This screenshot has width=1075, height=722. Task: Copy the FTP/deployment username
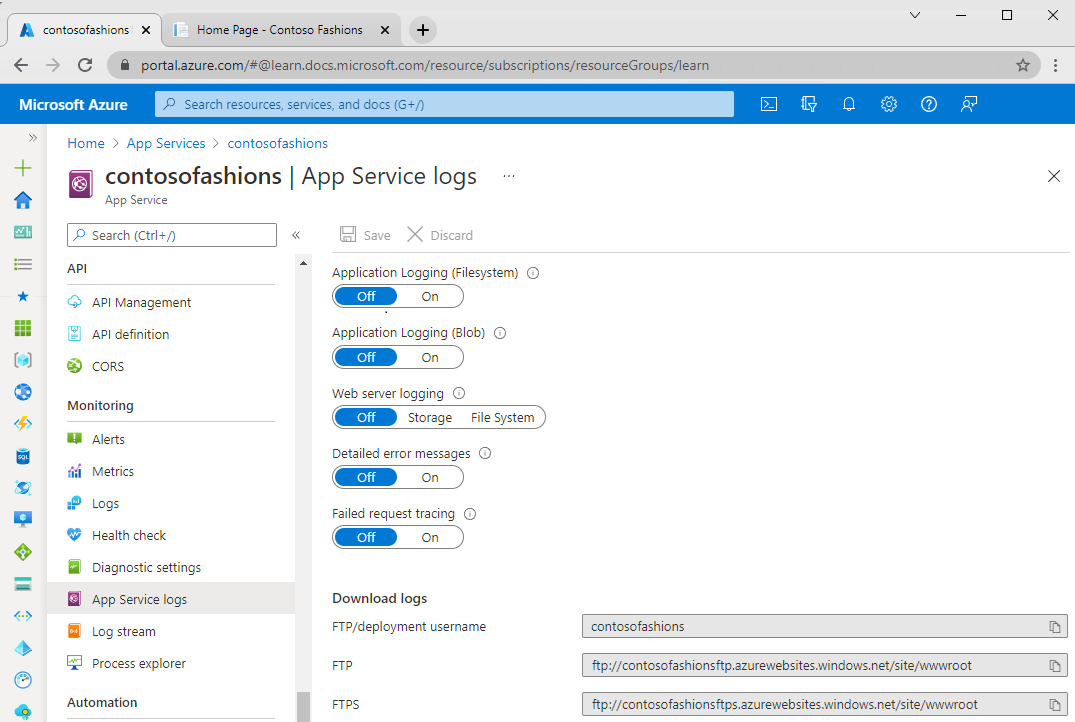pyautogui.click(x=1055, y=627)
